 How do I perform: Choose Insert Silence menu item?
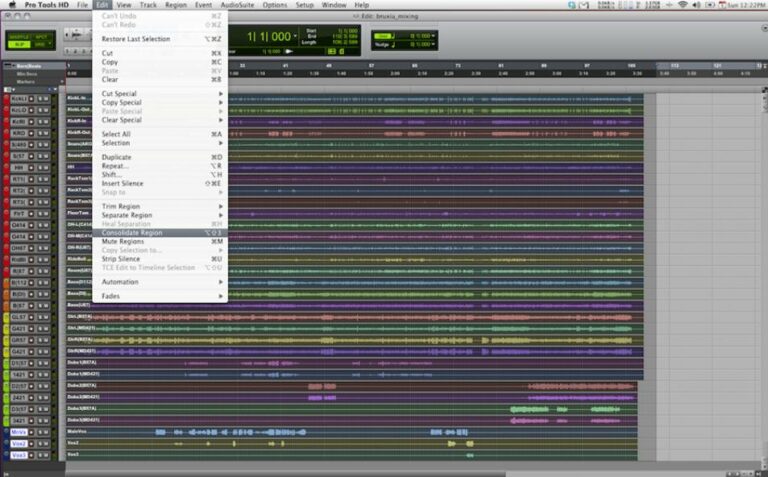162,184
